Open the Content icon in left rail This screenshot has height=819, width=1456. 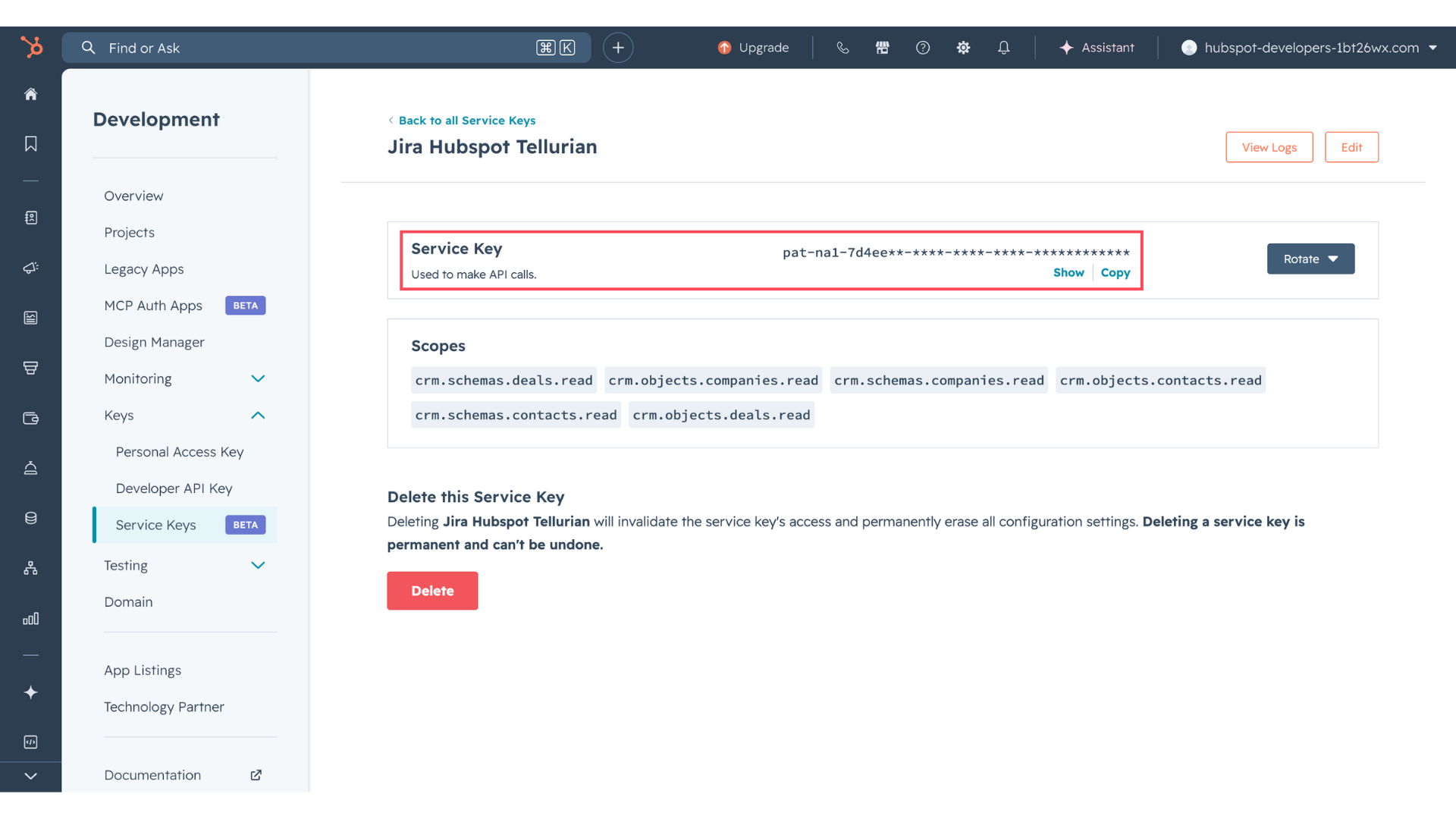30,318
